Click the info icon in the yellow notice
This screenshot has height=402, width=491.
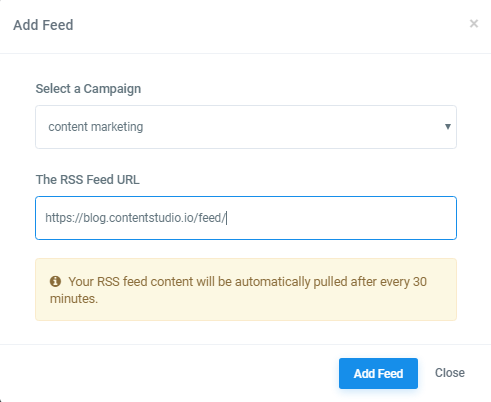pos(55,281)
